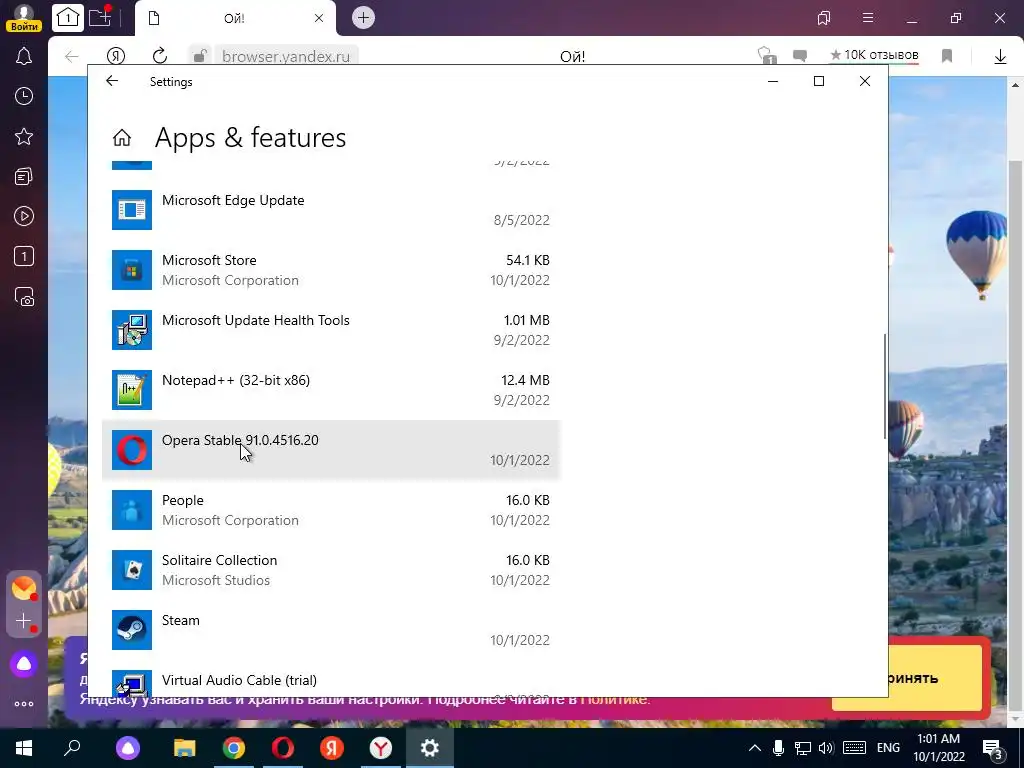This screenshot has height=768, width=1024.
Task: Show hidden system tray icons
Action: click(x=754, y=748)
